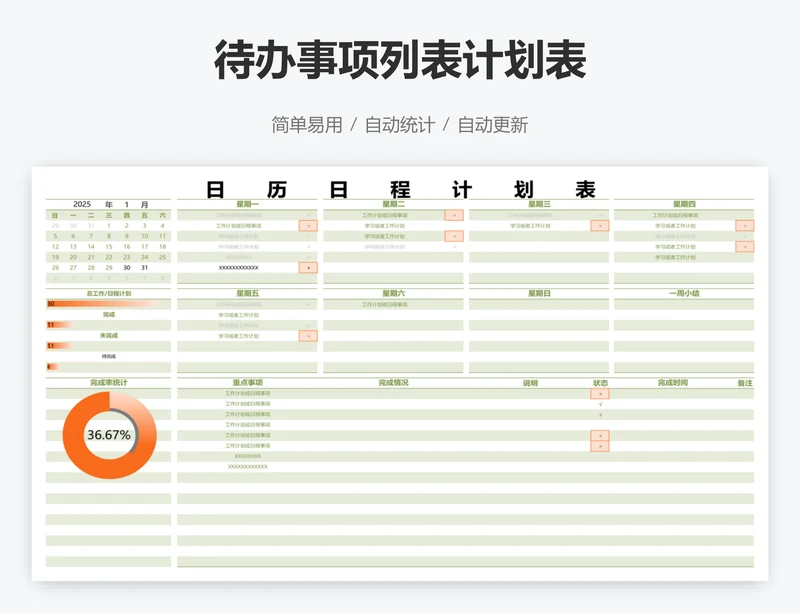The image size is (800, 613).
Task: Click the 待办事项列表计划表 main title
Action: tap(400, 60)
